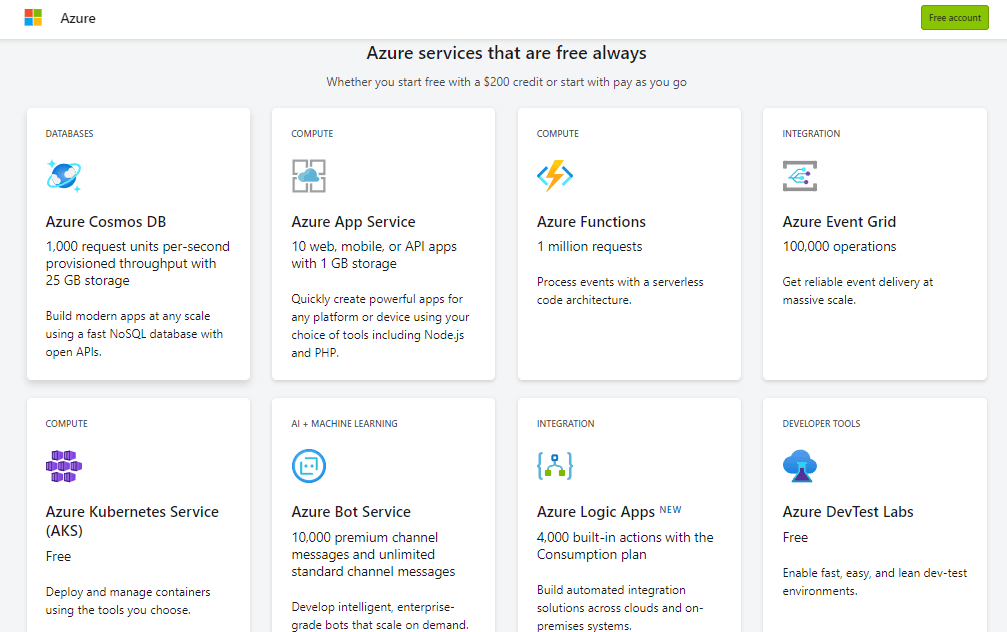This screenshot has height=632, width=1007.
Task: Open the Azure Bot Service title
Action: click(351, 512)
